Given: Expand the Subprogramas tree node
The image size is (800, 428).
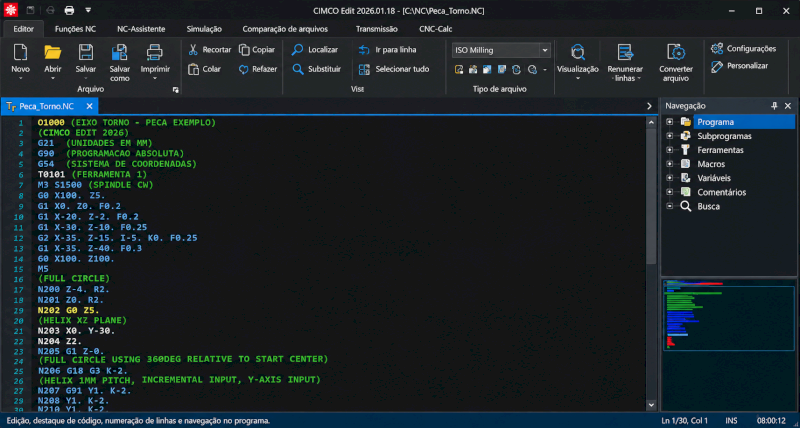Looking at the screenshot, I should (669, 136).
